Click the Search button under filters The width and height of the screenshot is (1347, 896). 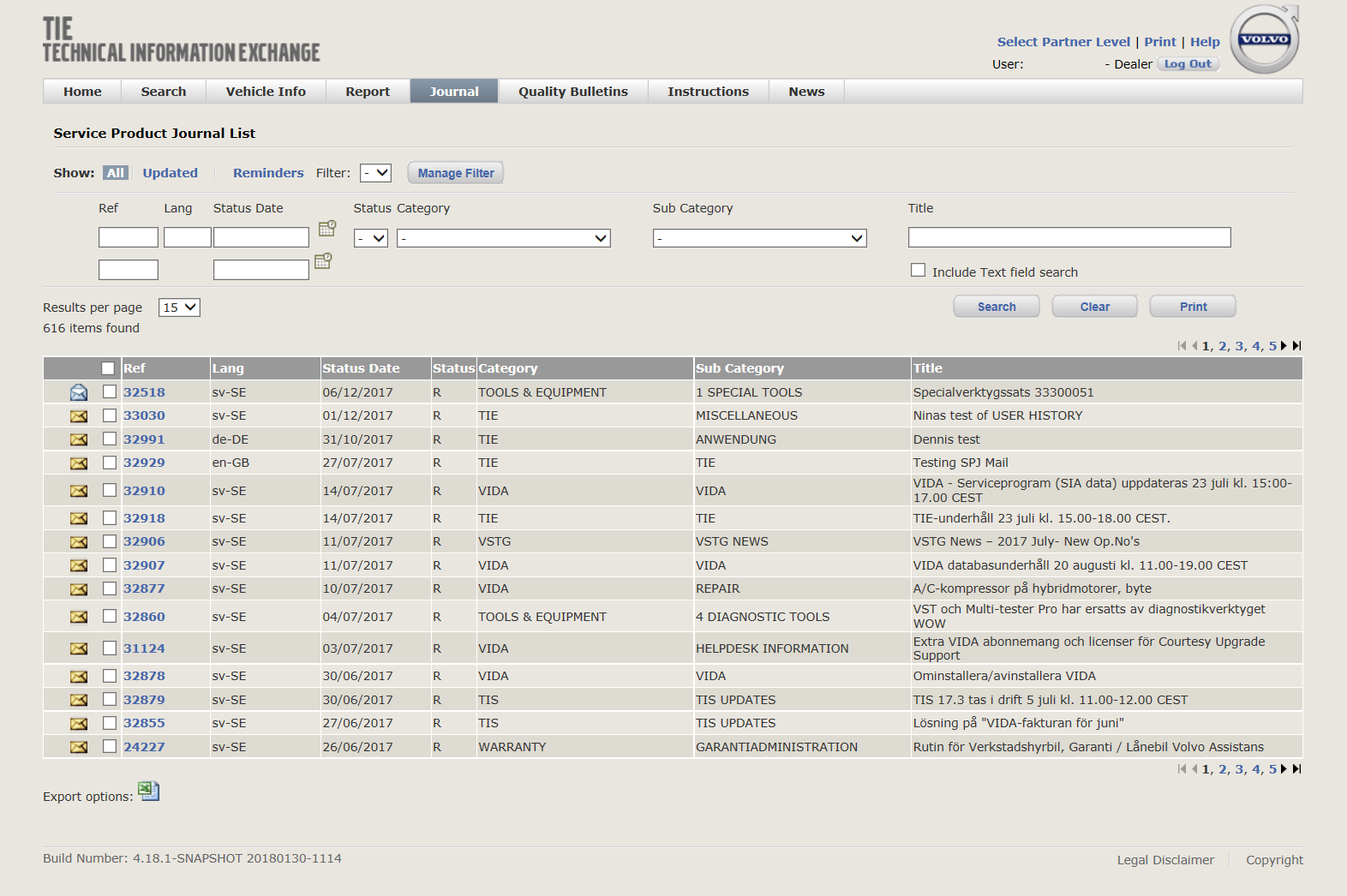997,307
